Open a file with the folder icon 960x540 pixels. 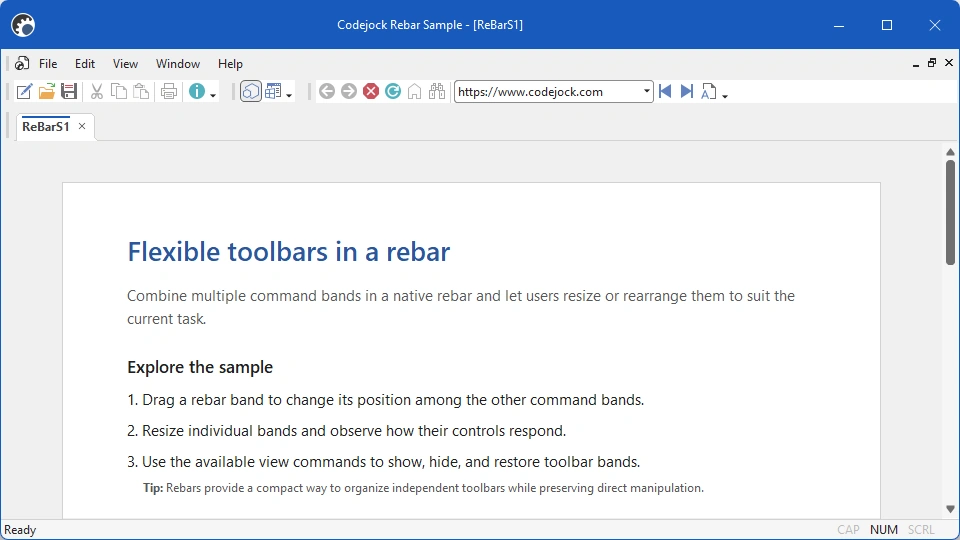click(x=47, y=92)
